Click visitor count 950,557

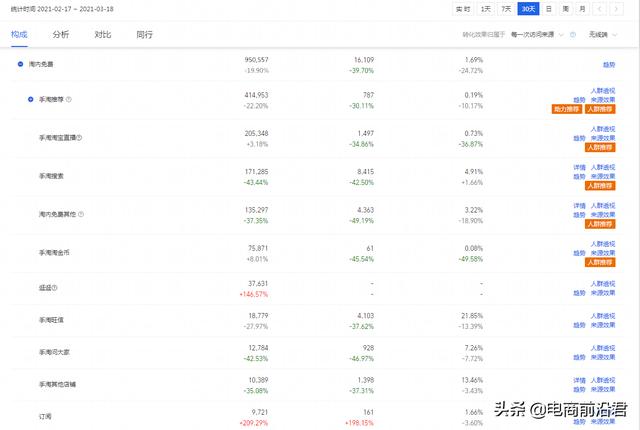(x=256, y=60)
